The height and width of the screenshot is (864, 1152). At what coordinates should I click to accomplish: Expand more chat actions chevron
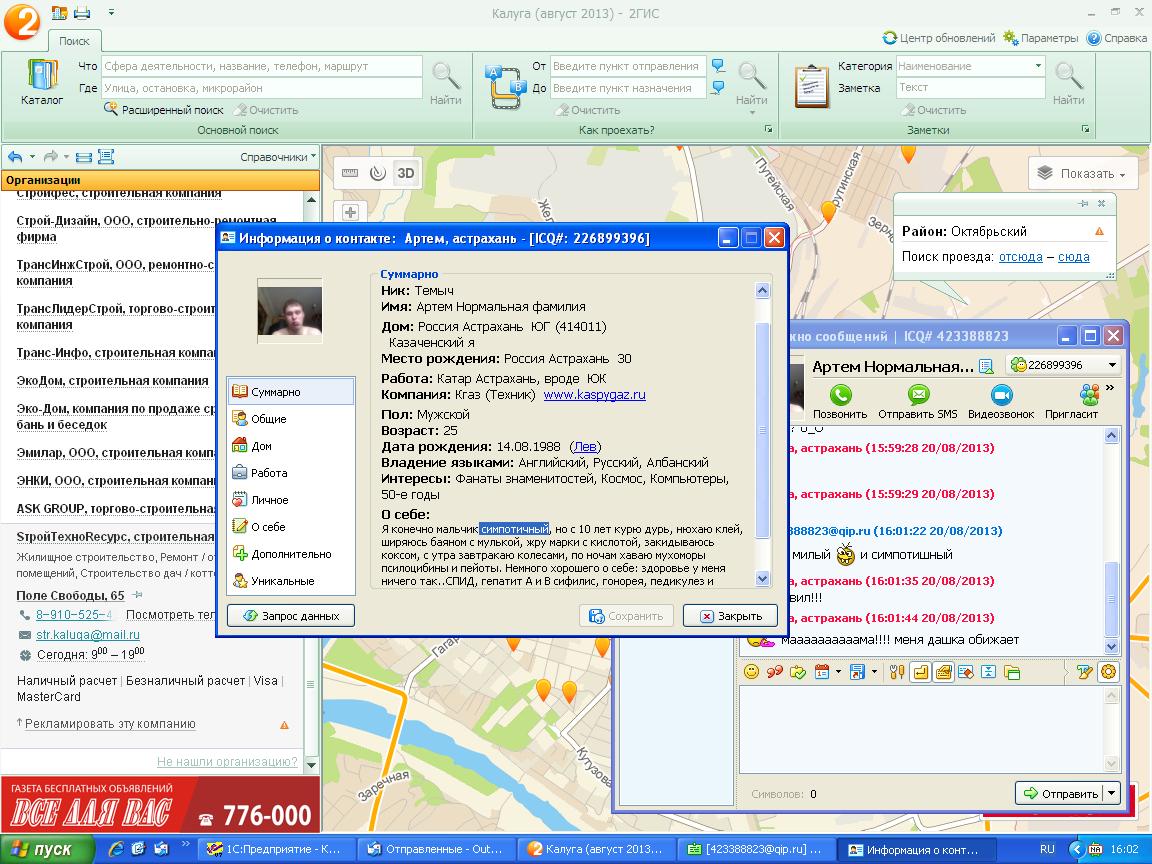coord(1110,387)
